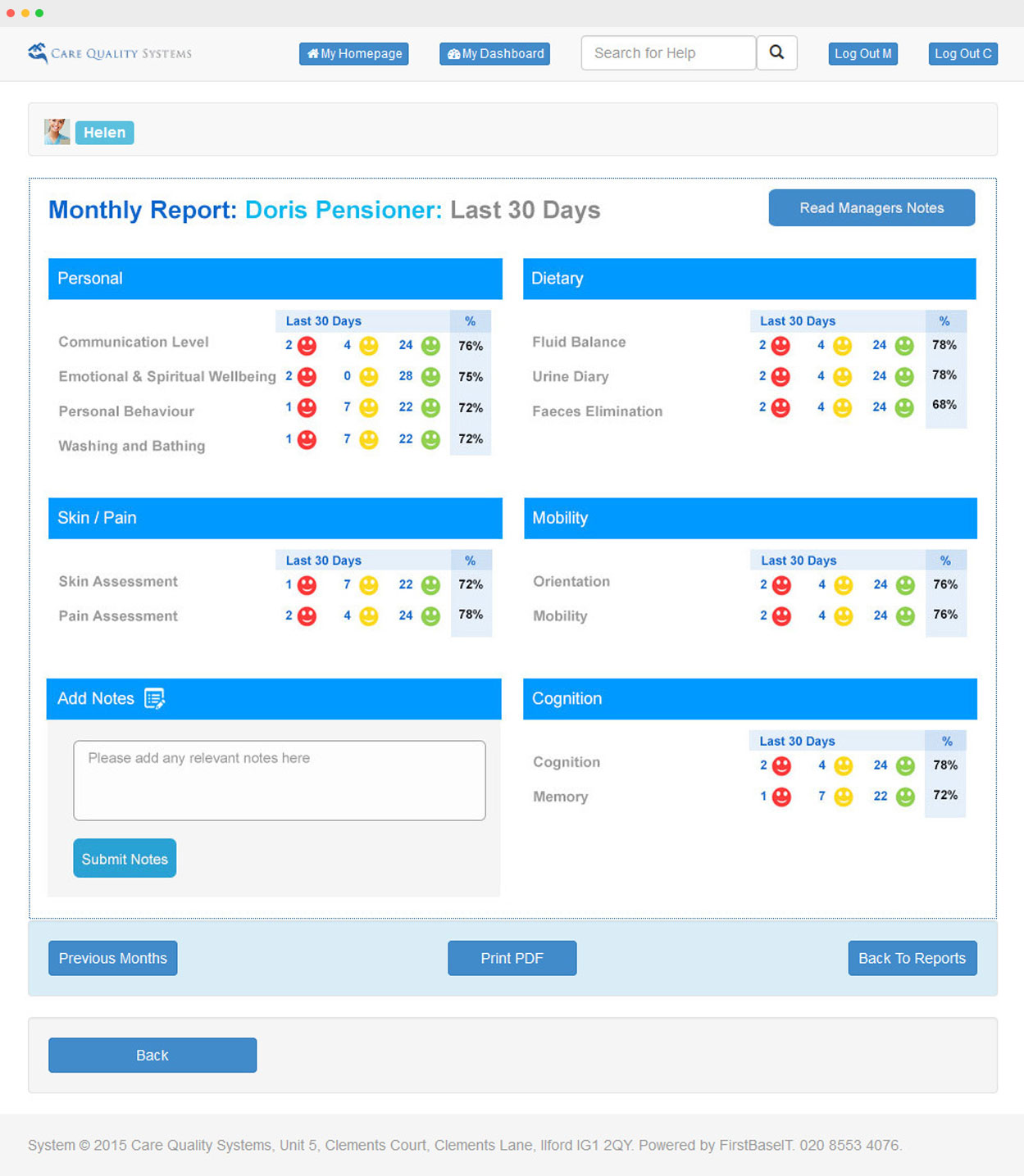
Task: Click into the relevant notes text area
Action: click(280, 780)
